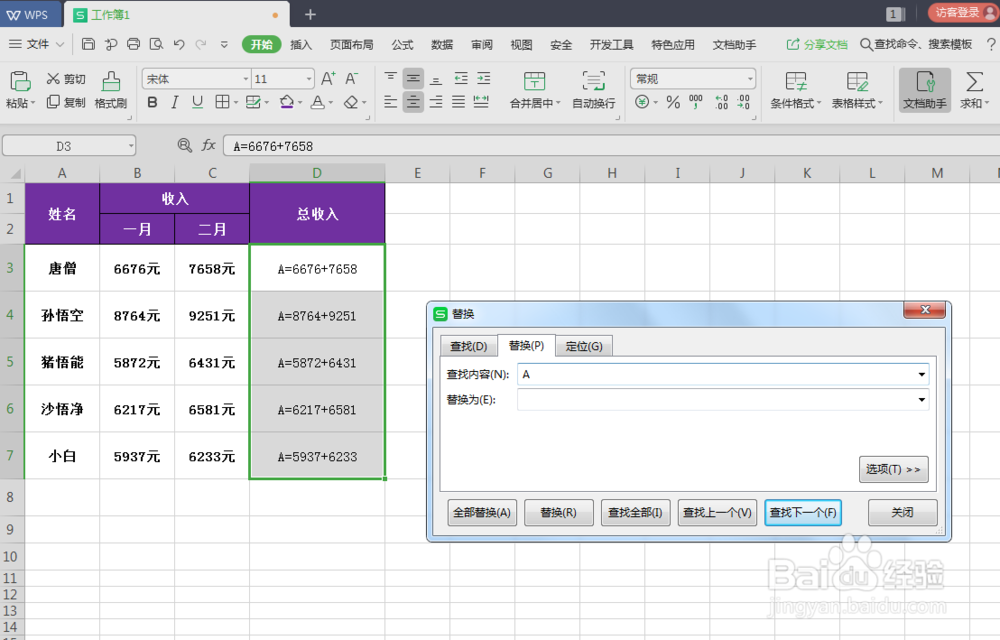
Task: Select column D header
Action: (x=317, y=173)
